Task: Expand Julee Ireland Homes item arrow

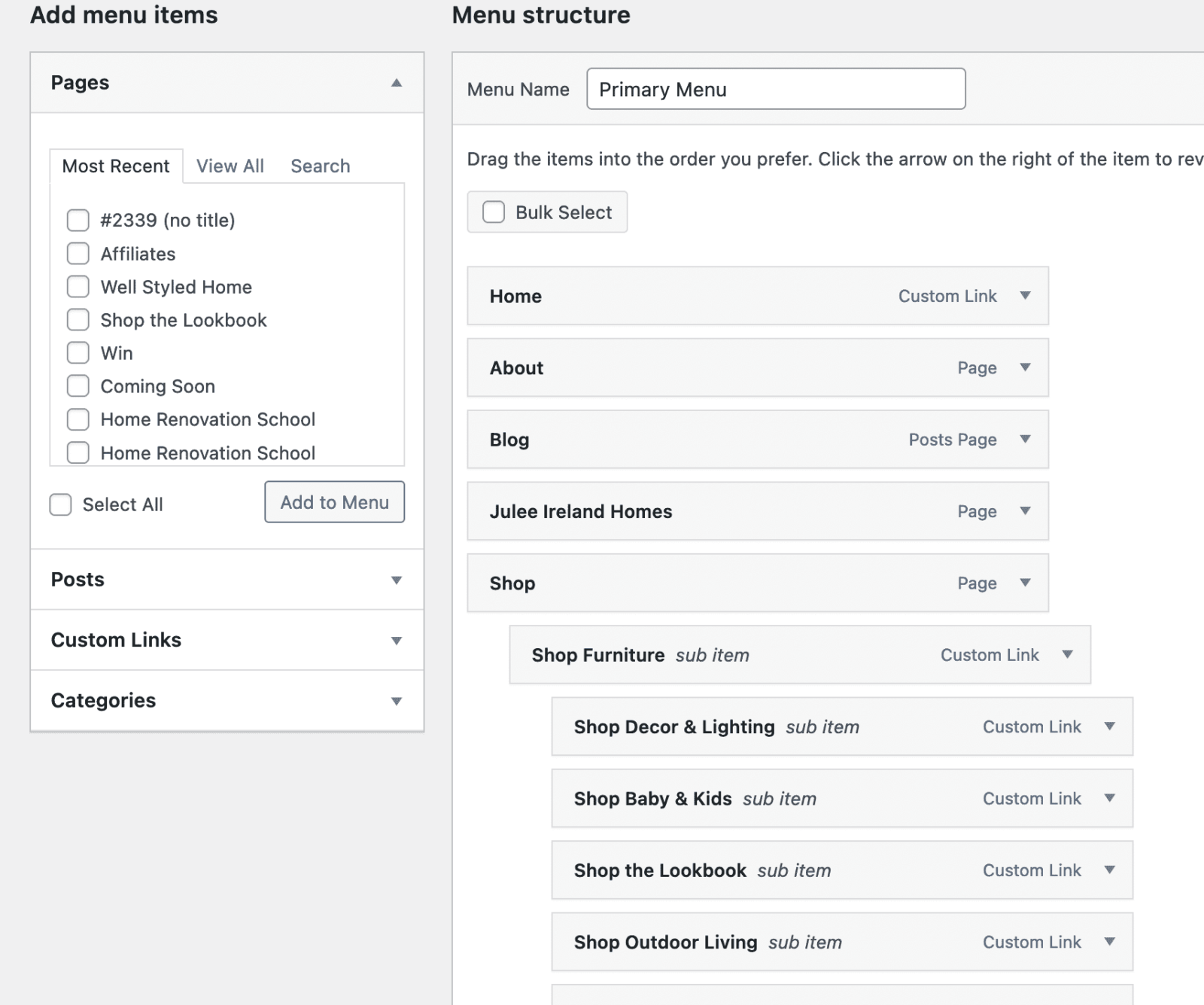Action: [x=1025, y=511]
